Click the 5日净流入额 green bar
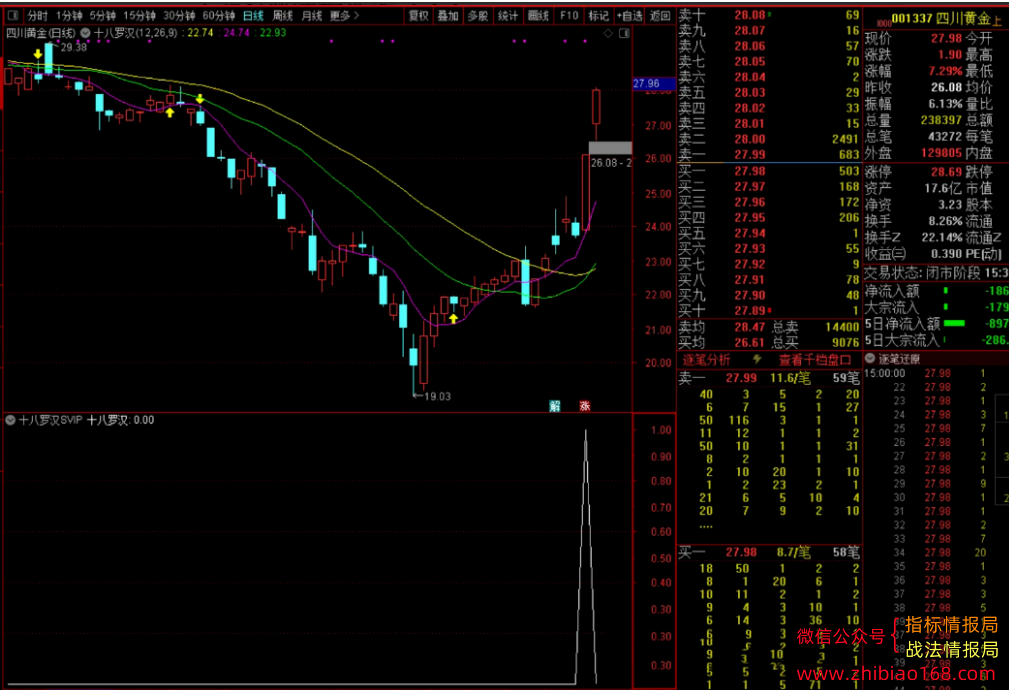Image resolution: width=1009 pixels, height=690 pixels. click(954, 323)
